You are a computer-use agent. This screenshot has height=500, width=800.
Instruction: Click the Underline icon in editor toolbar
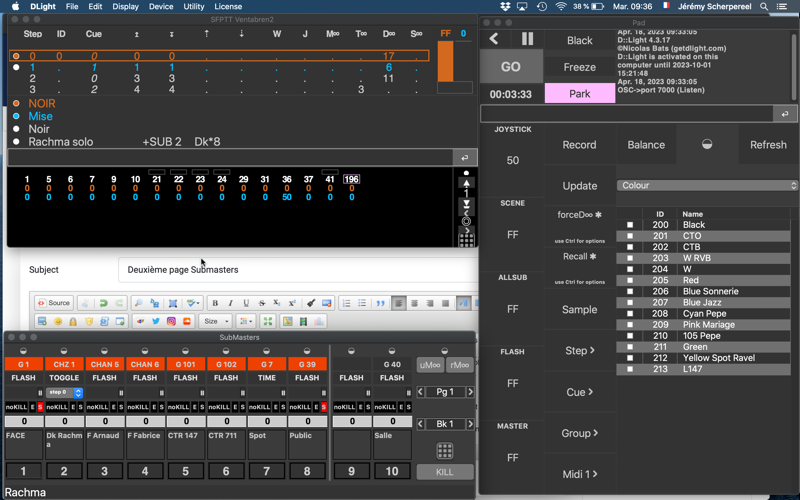[246, 303]
